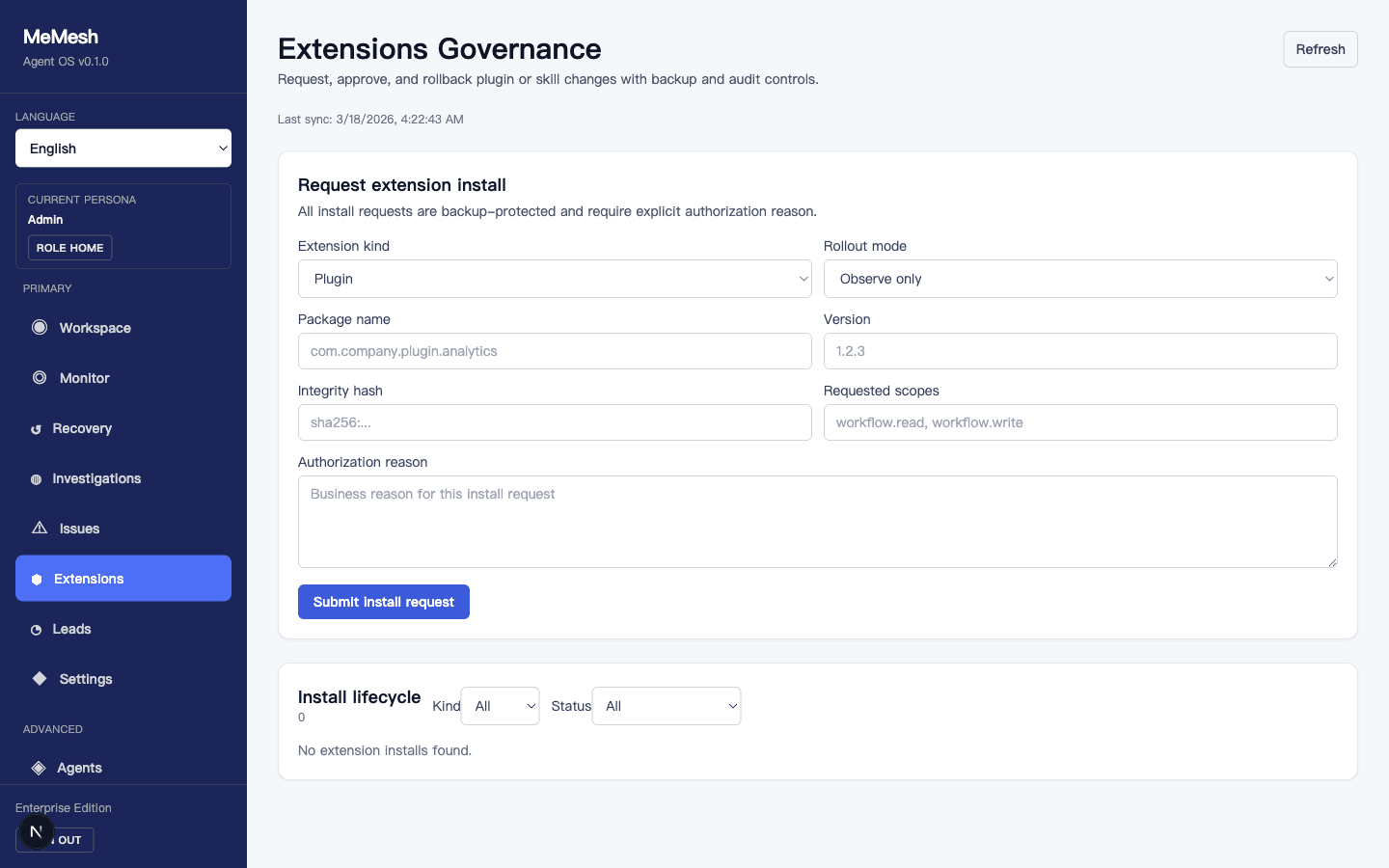This screenshot has width=1389, height=868.
Task: Click the Submit install request button
Action: [x=383, y=601]
